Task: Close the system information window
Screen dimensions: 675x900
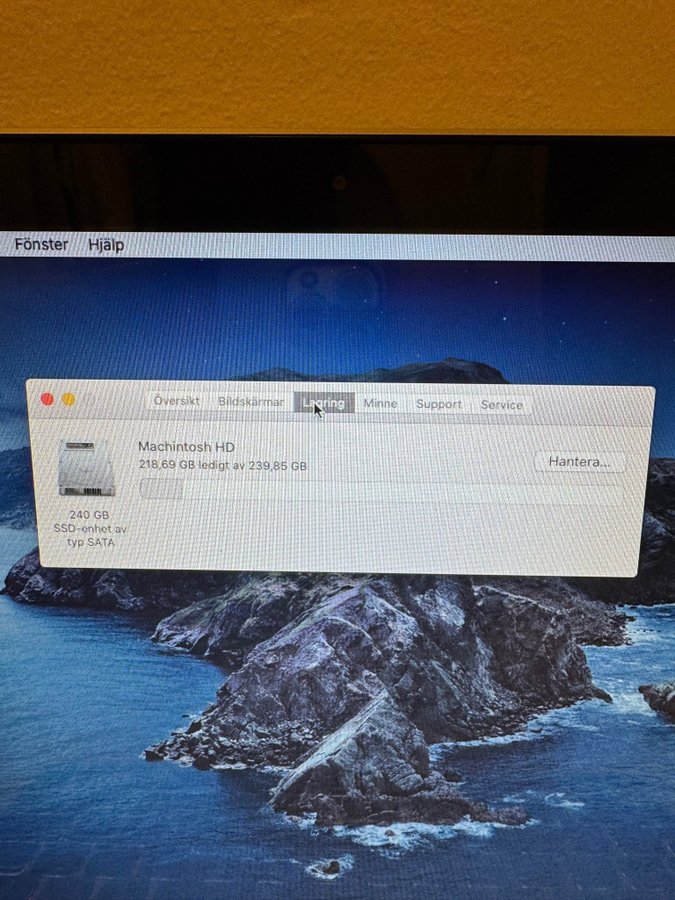Action: (x=47, y=399)
